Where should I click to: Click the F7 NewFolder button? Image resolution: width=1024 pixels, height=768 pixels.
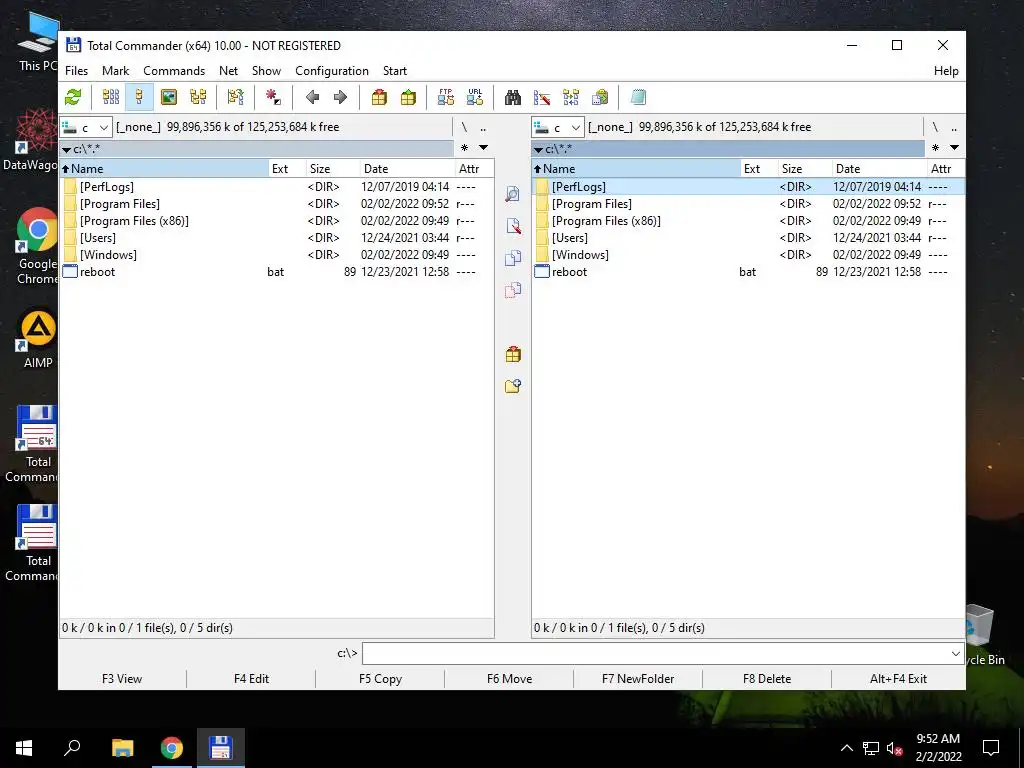[x=638, y=679]
